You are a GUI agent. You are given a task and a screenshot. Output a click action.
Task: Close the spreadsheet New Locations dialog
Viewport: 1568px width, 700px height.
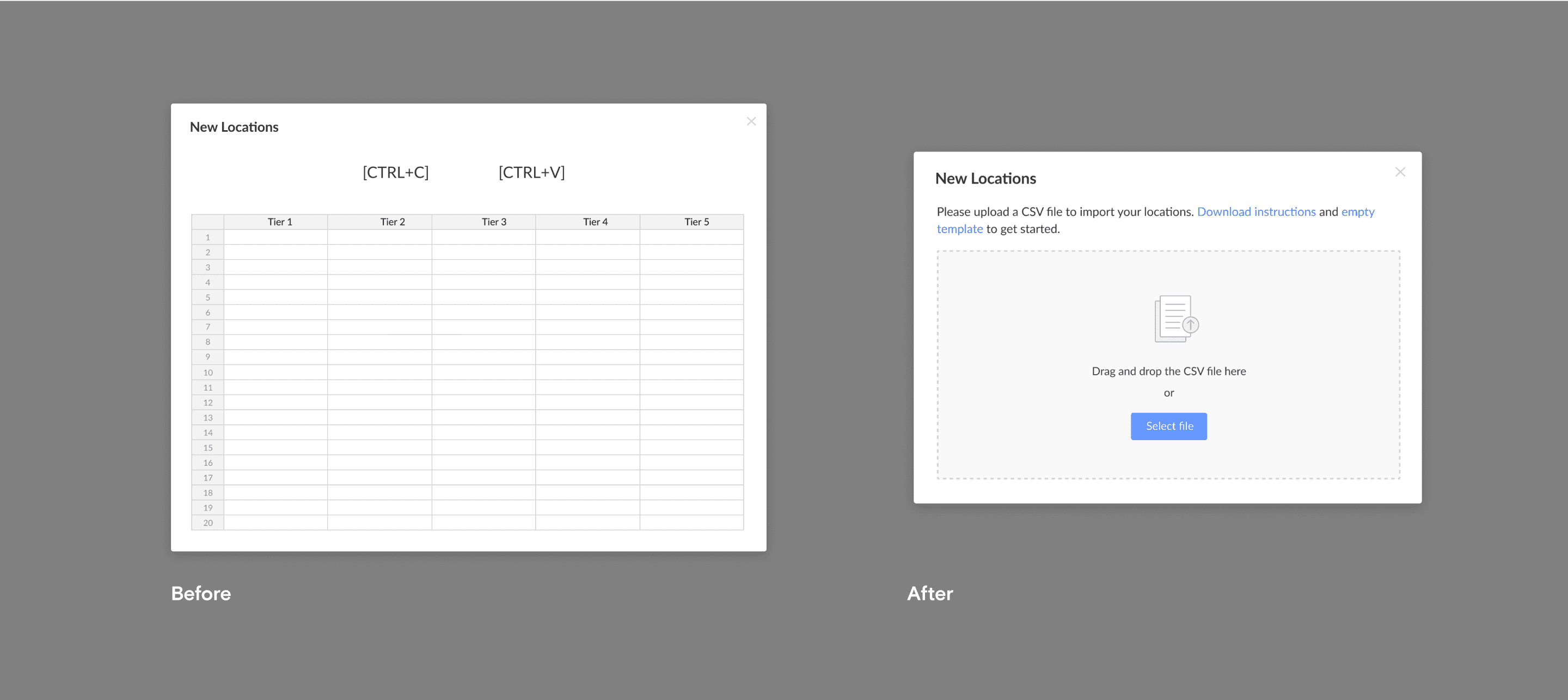751,121
